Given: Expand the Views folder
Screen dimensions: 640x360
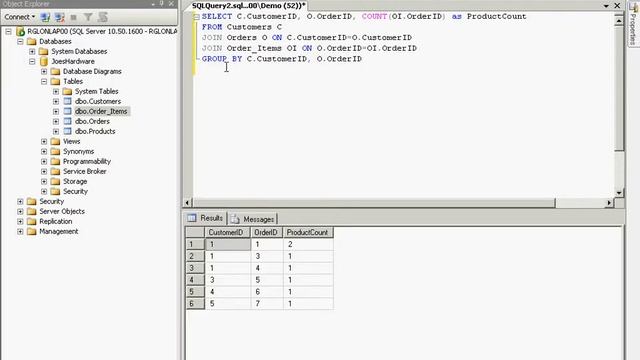Looking at the screenshot, I should [44, 142].
